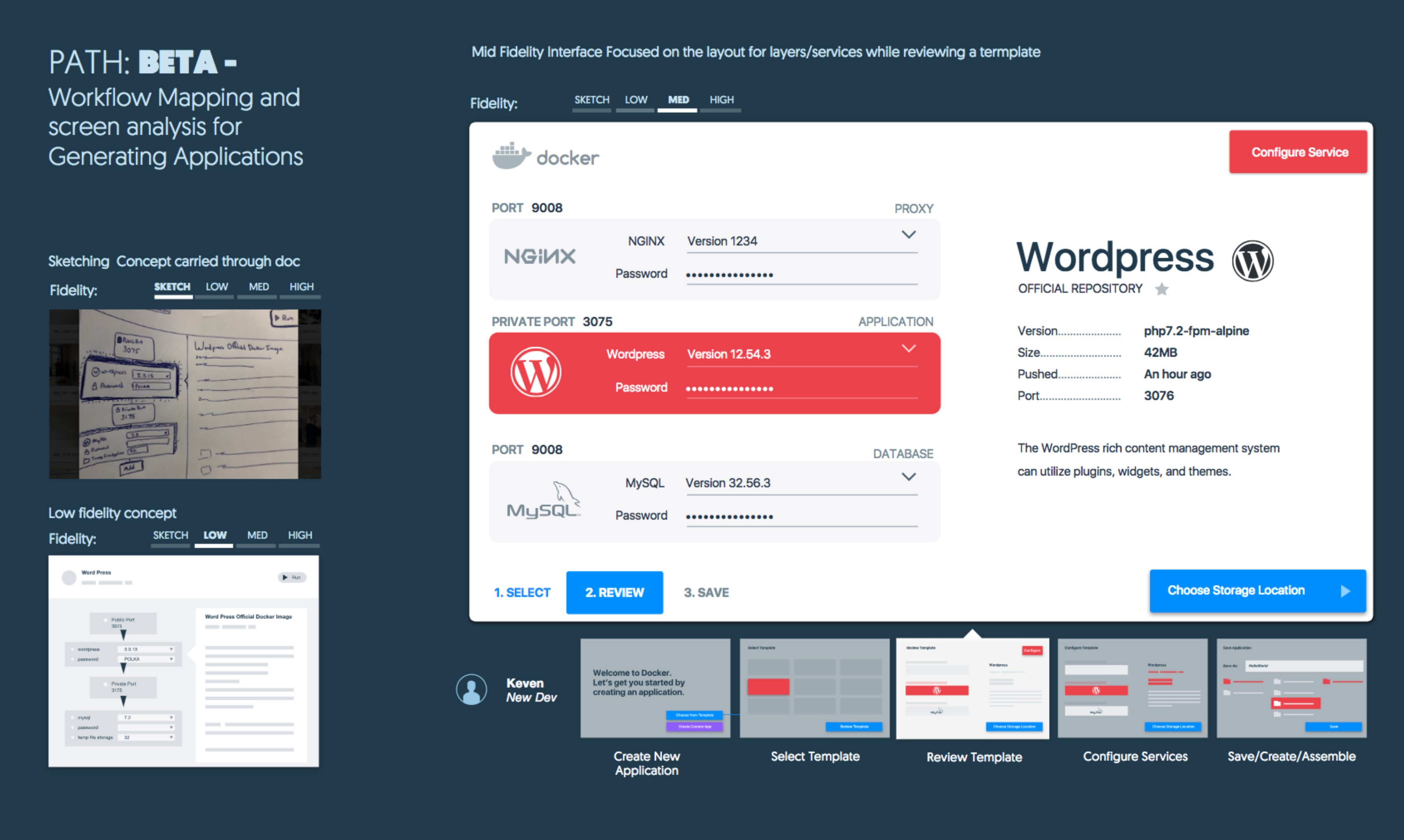Click the Docker whale logo
This screenshot has width=1404, height=840.
pos(511,156)
